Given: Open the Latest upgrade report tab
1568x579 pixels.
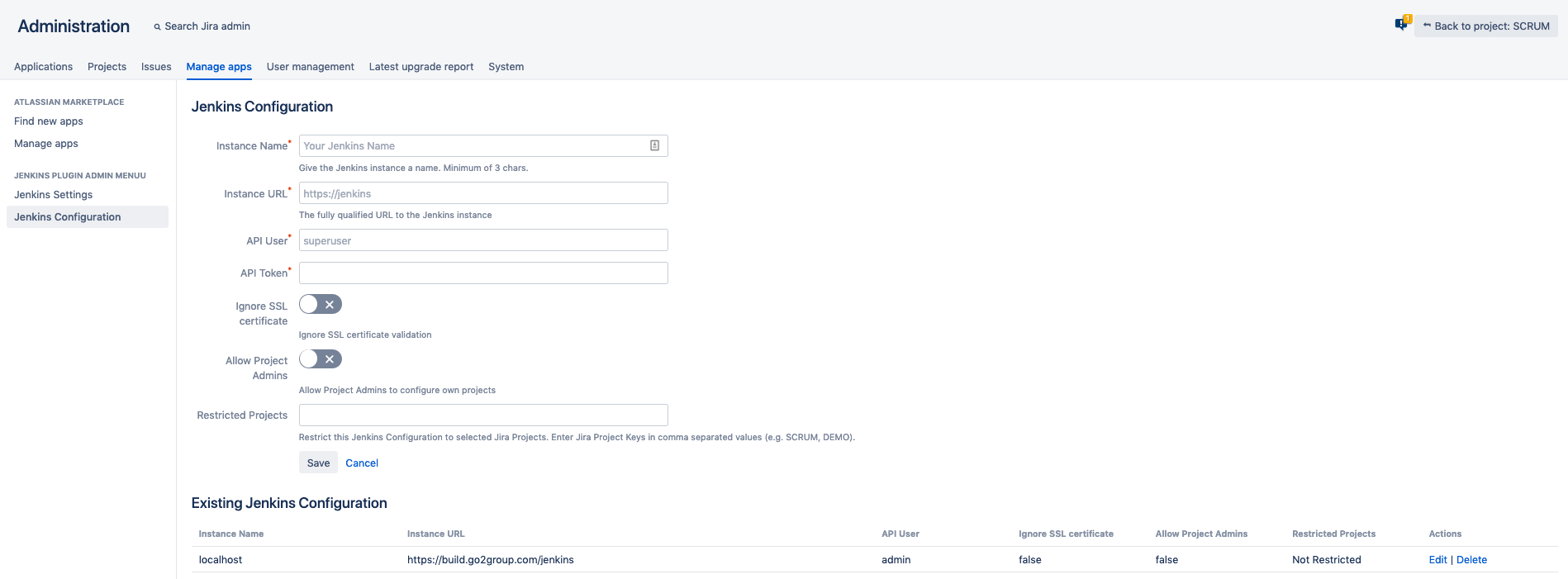Looking at the screenshot, I should click(421, 67).
